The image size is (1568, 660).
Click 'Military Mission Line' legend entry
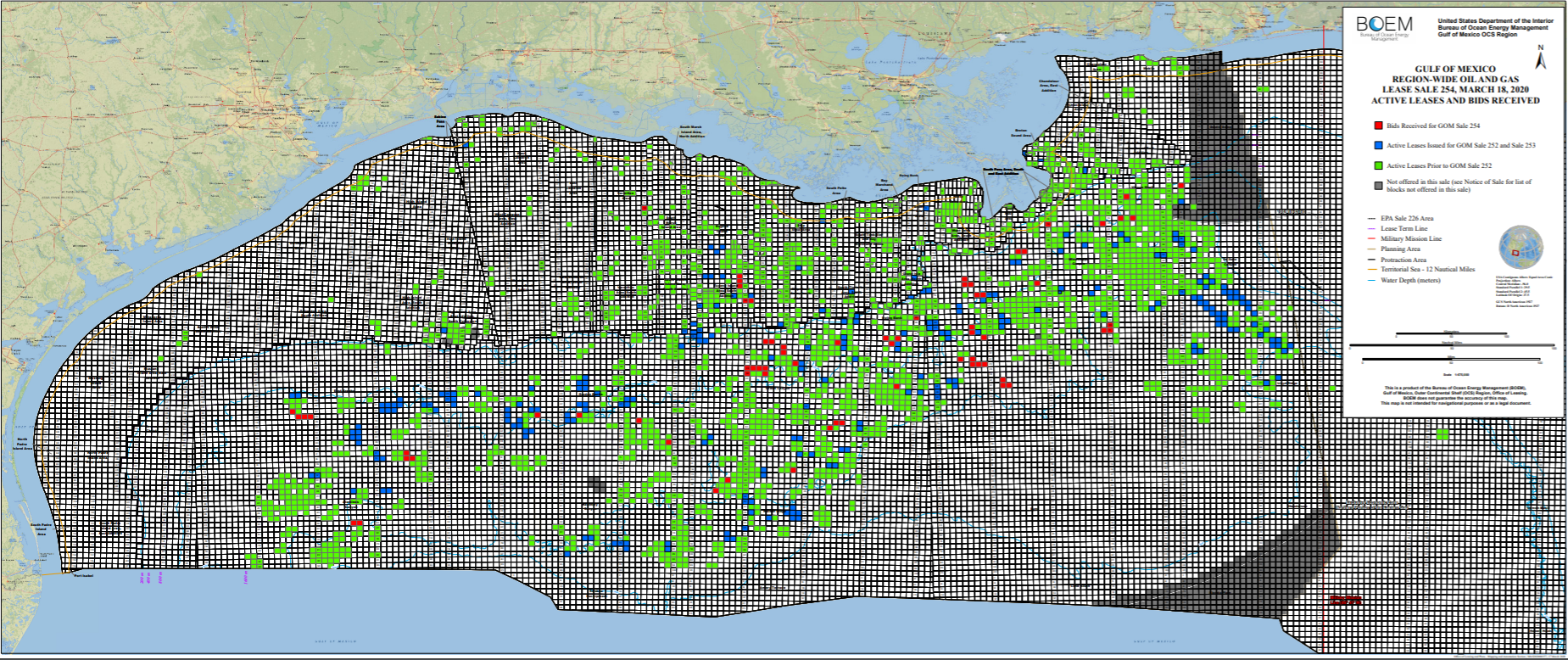(1411, 238)
